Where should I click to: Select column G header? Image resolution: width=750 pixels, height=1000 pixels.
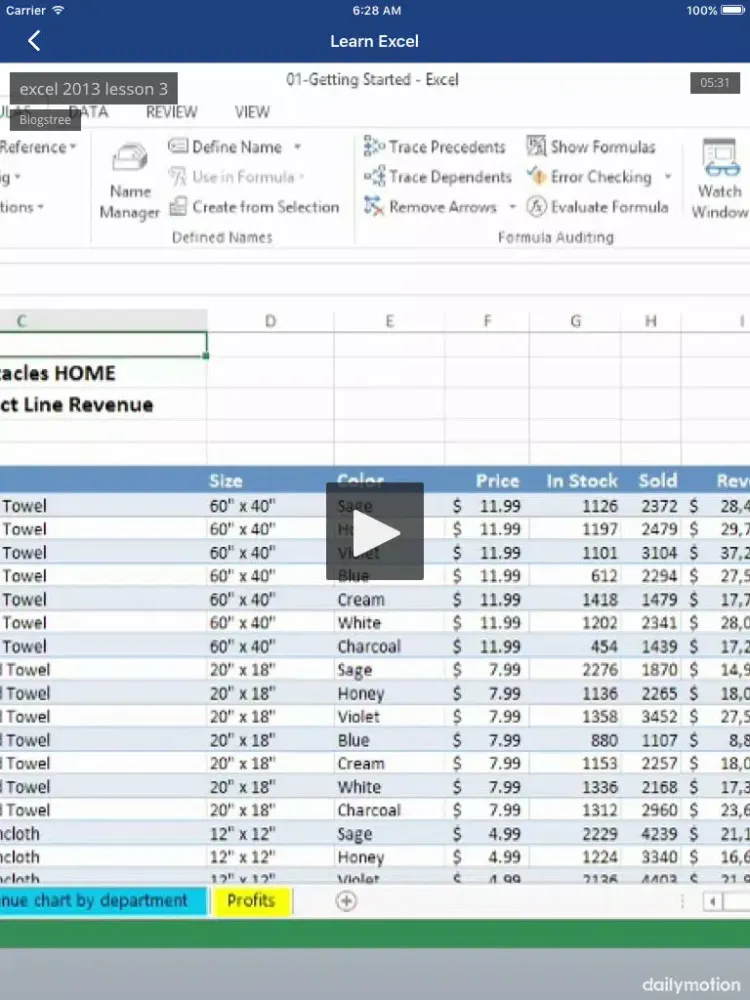[575, 321]
